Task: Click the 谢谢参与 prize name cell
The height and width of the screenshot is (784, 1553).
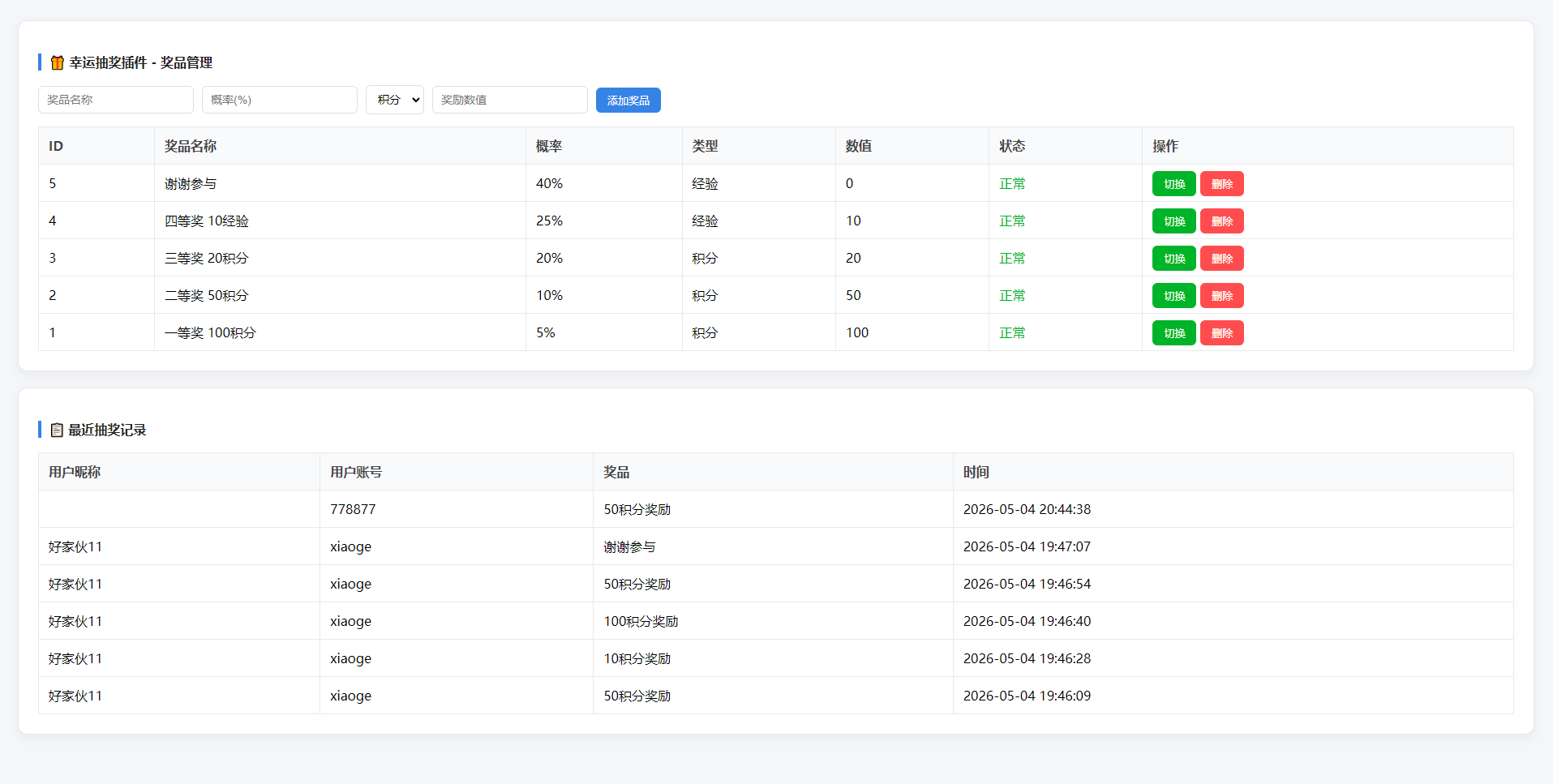Action: tap(340, 183)
